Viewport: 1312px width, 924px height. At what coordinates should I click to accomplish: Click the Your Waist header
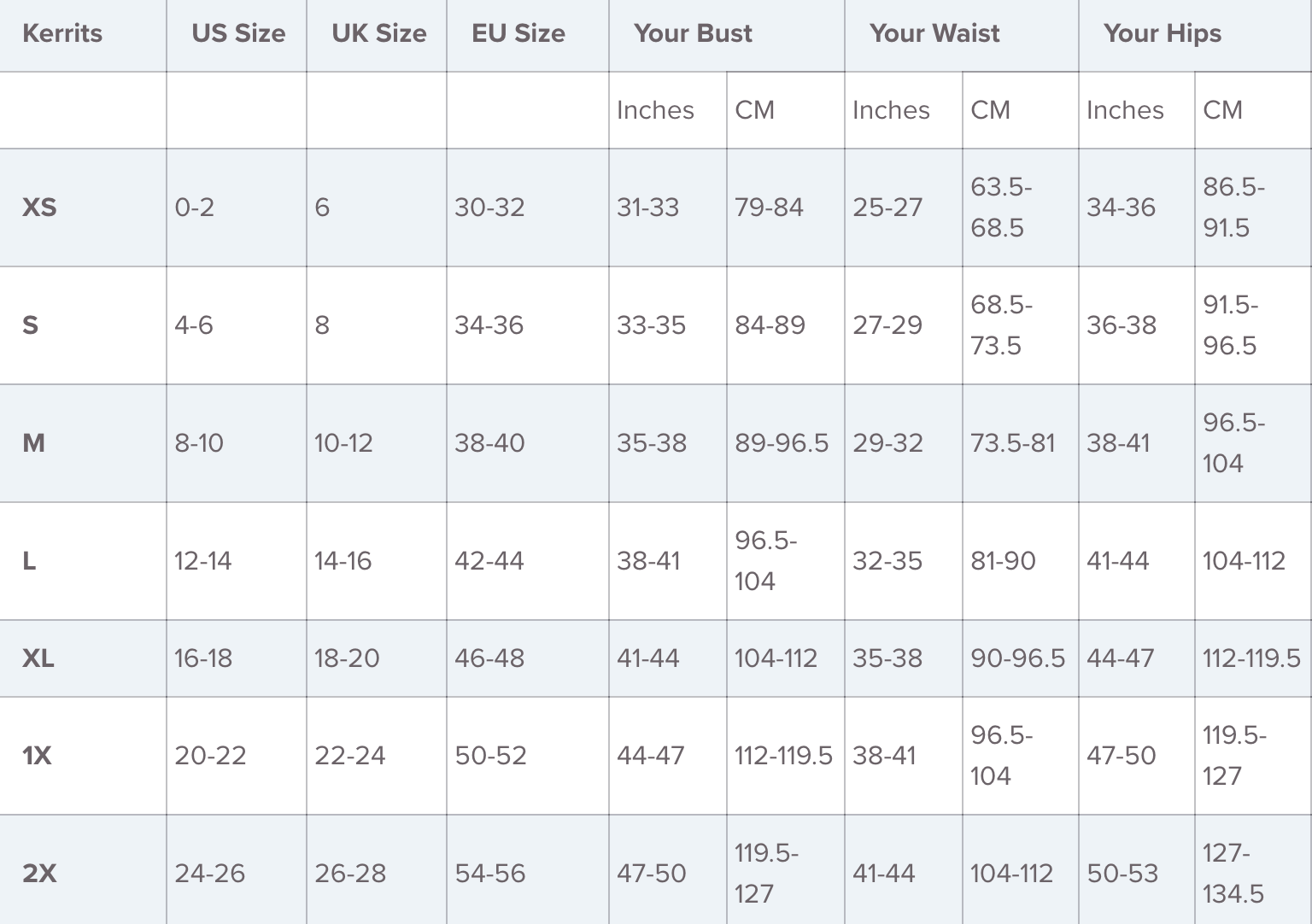click(x=934, y=33)
